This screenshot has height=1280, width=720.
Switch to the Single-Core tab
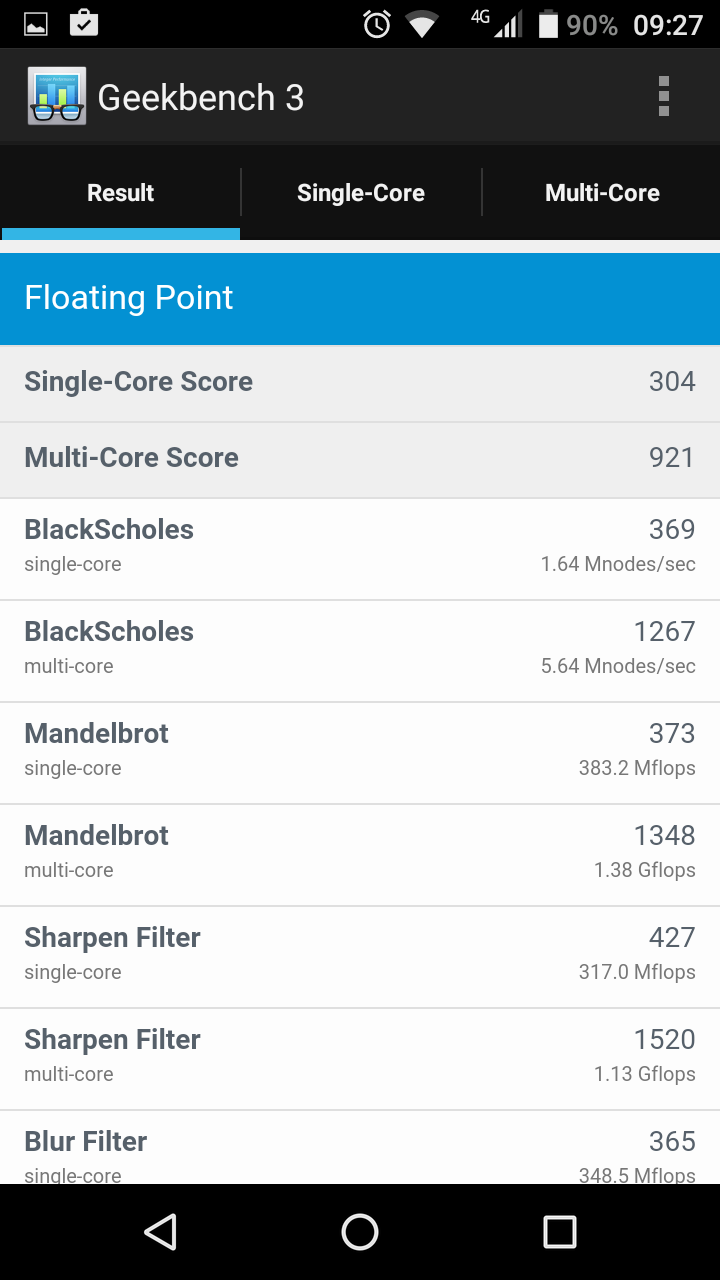tap(361, 193)
